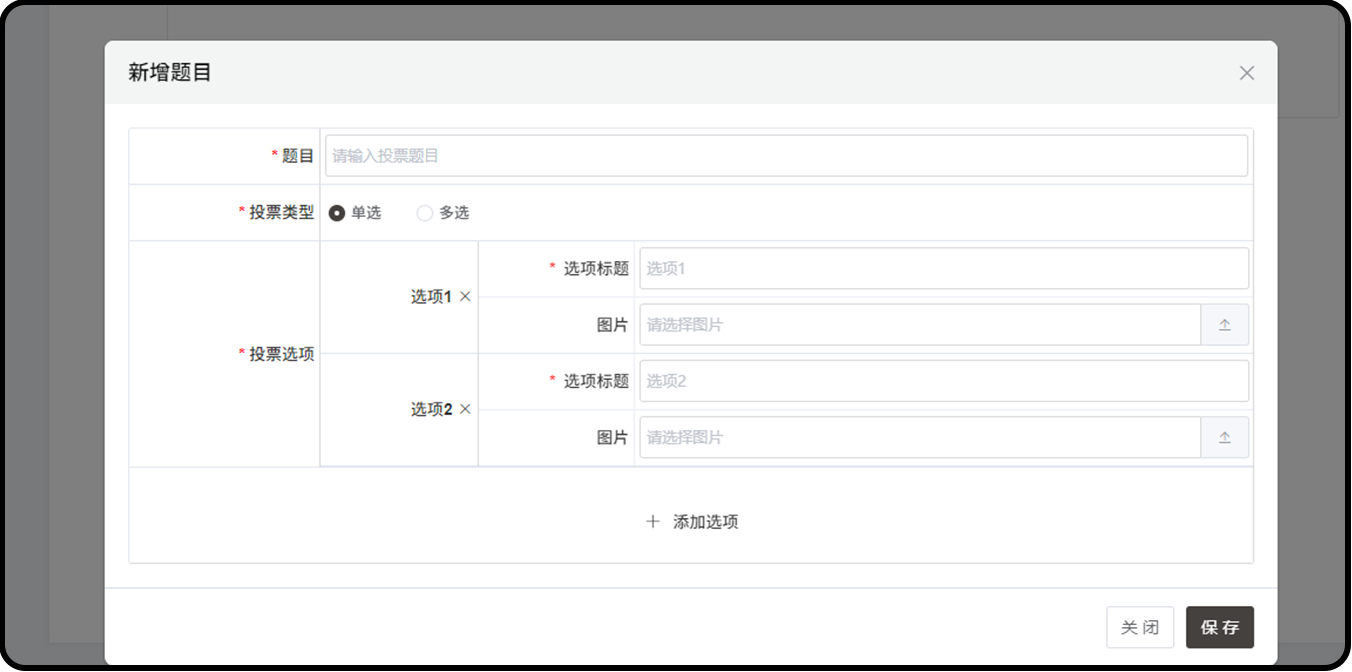Click the 投票类型 label

tap(281, 213)
